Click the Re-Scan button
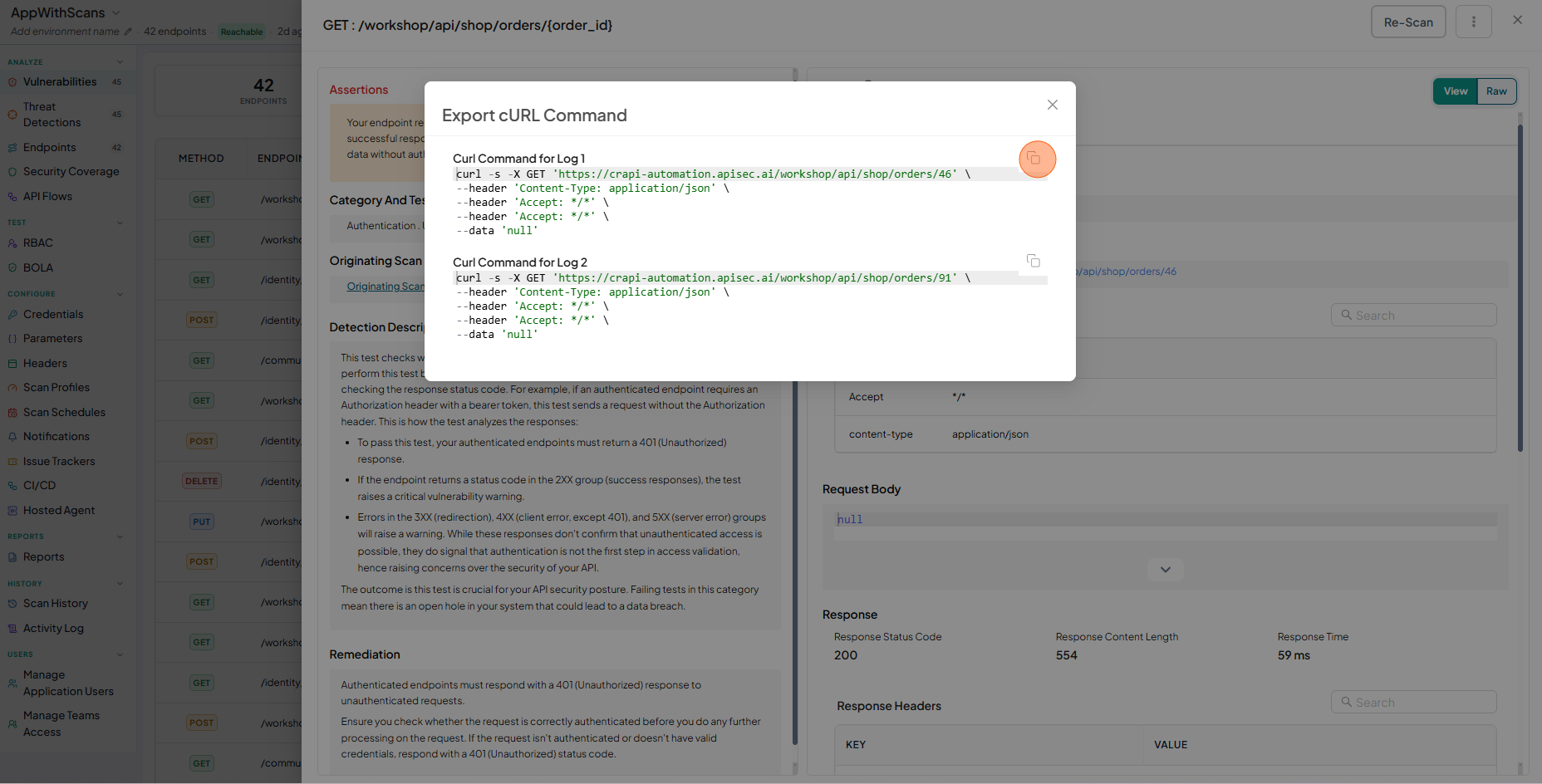The height and width of the screenshot is (784, 1542). pyautogui.click(x=1408, y=22)
